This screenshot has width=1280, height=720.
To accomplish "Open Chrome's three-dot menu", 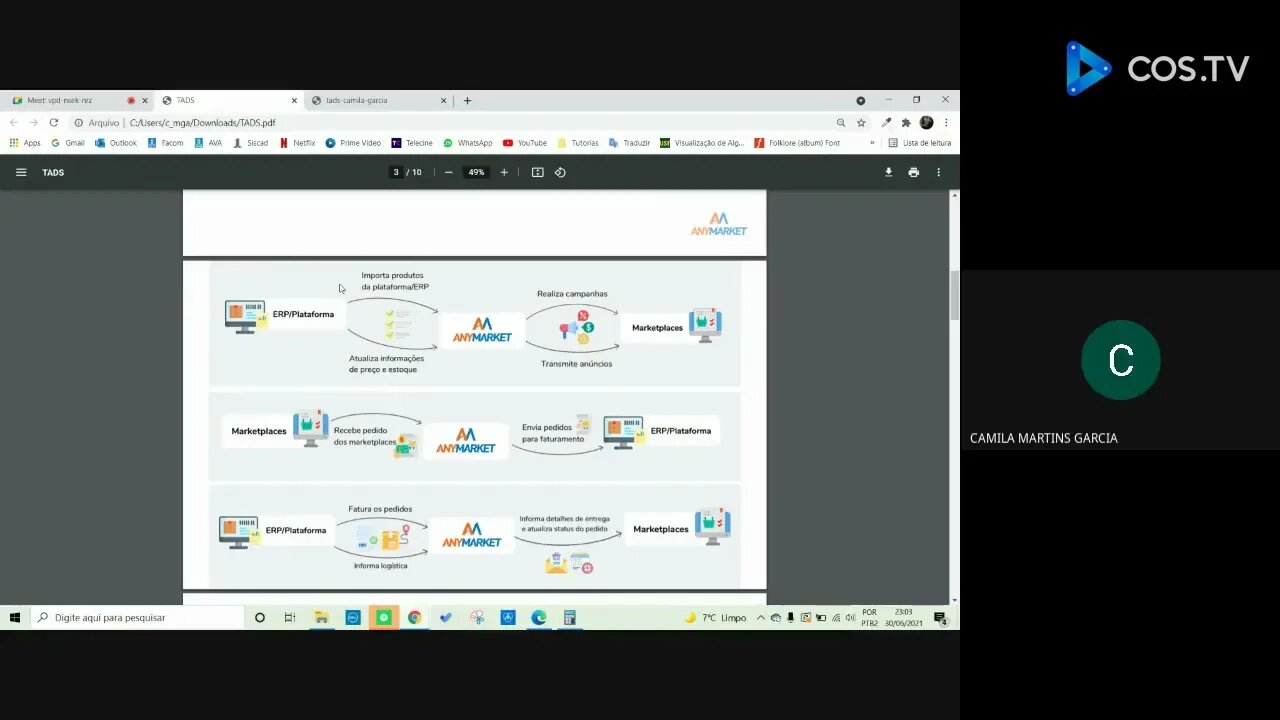I will tap(946, 122).
